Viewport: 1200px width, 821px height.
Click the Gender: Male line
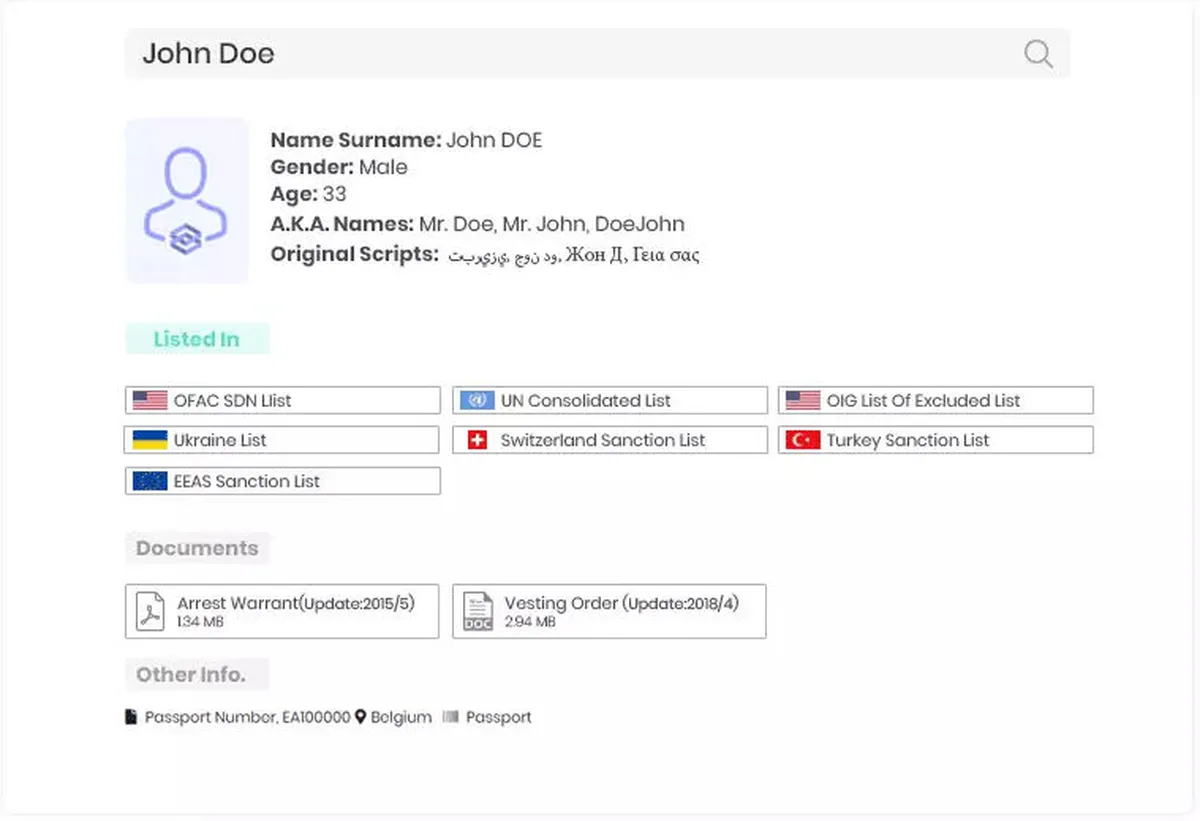(339, 167)
